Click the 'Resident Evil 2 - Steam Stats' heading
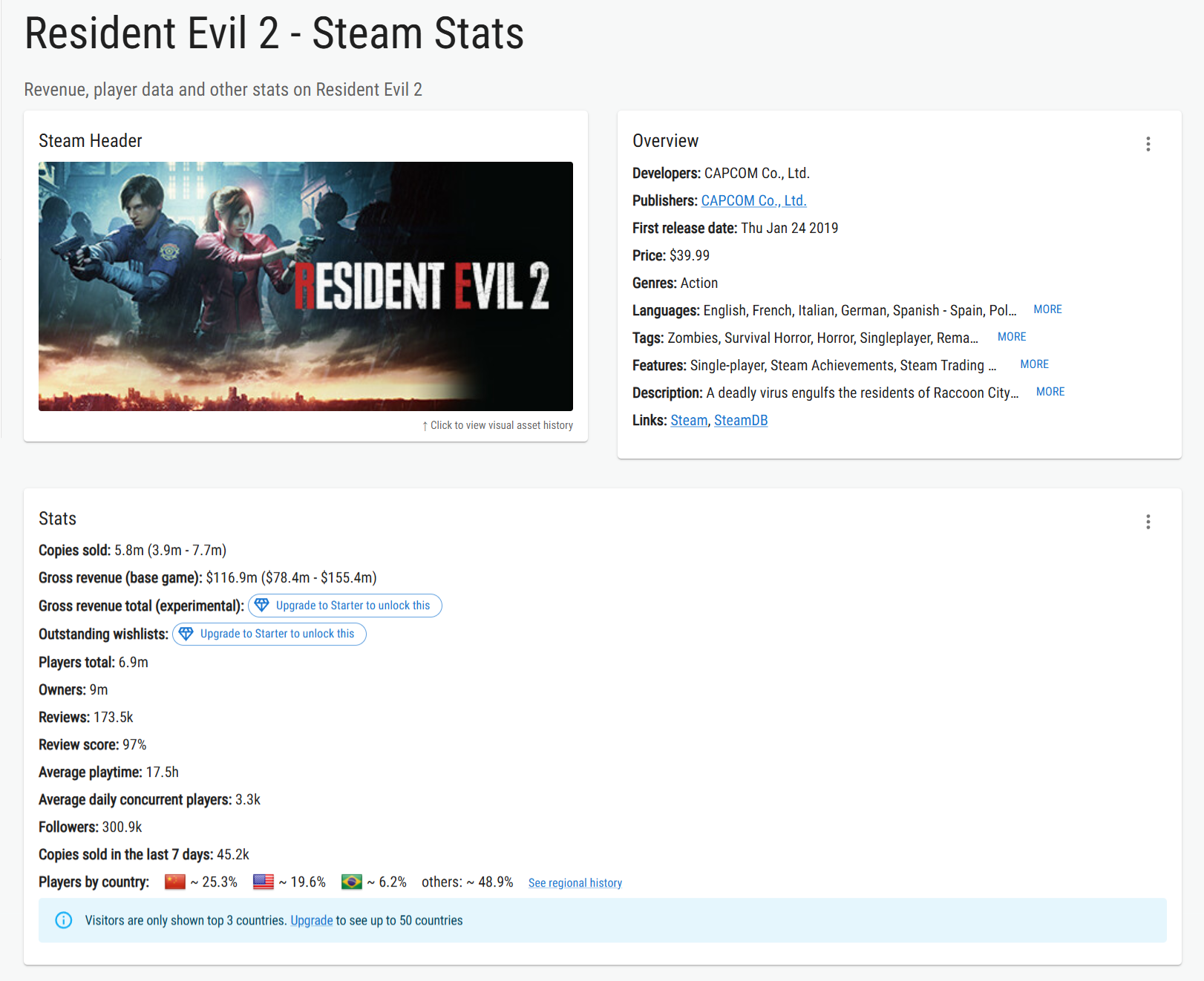The height and width of the screenshot is (981, 1204). 274,33
